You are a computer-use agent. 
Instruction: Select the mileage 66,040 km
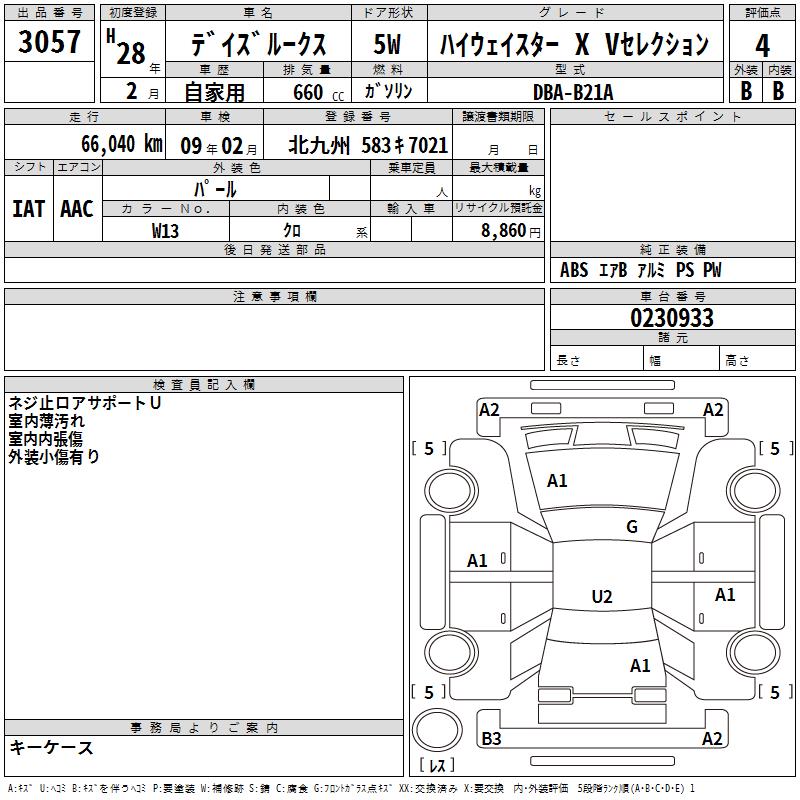pyautogui.click(x=122, y=144)
